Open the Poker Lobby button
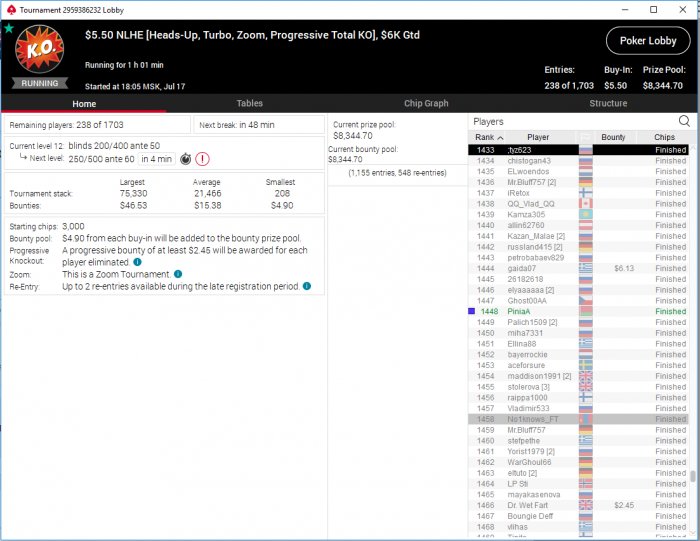This screenshot has height=541, width=700. click(648, 41)
